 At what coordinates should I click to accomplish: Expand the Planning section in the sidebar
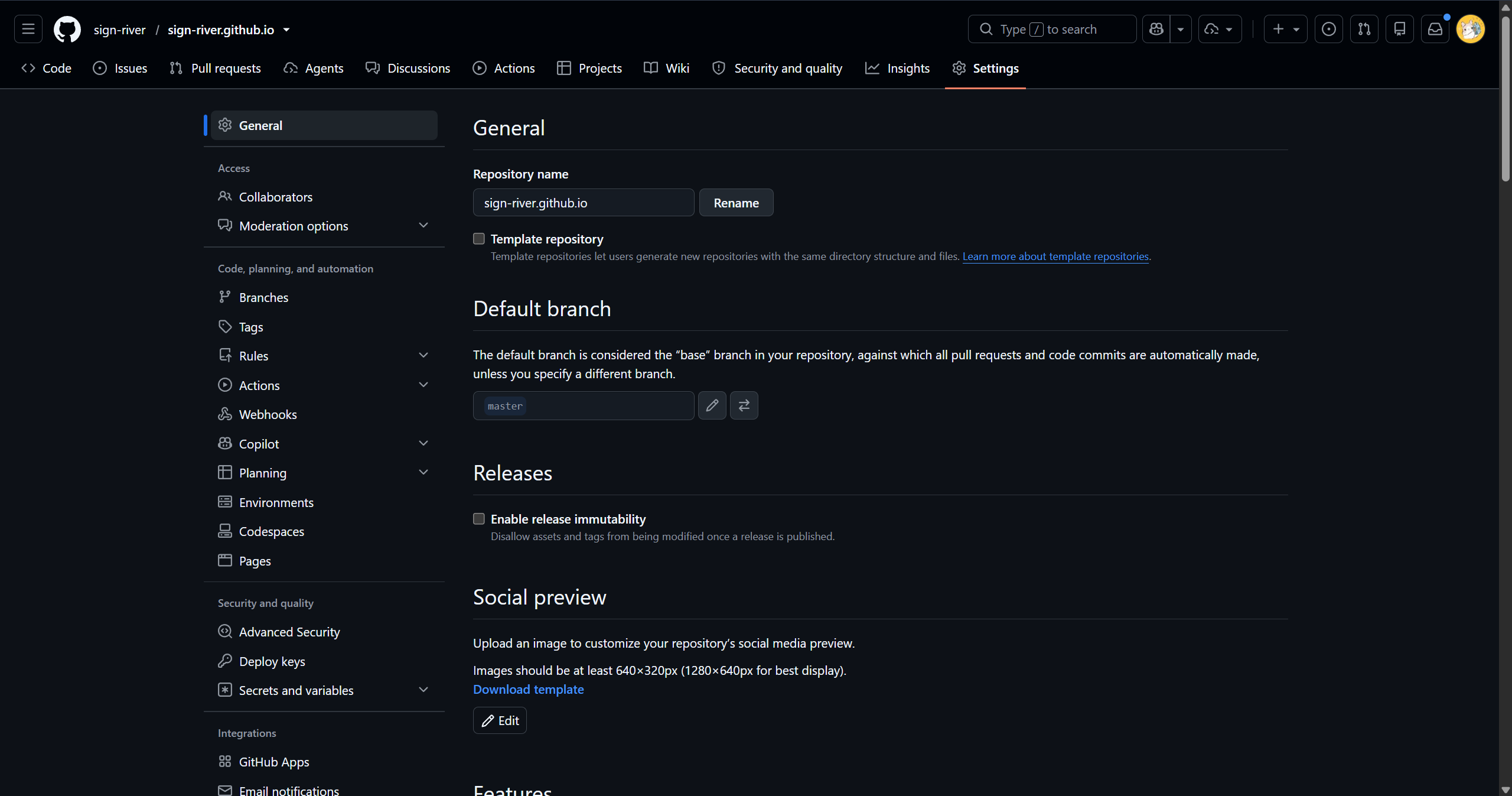point(324,473)
